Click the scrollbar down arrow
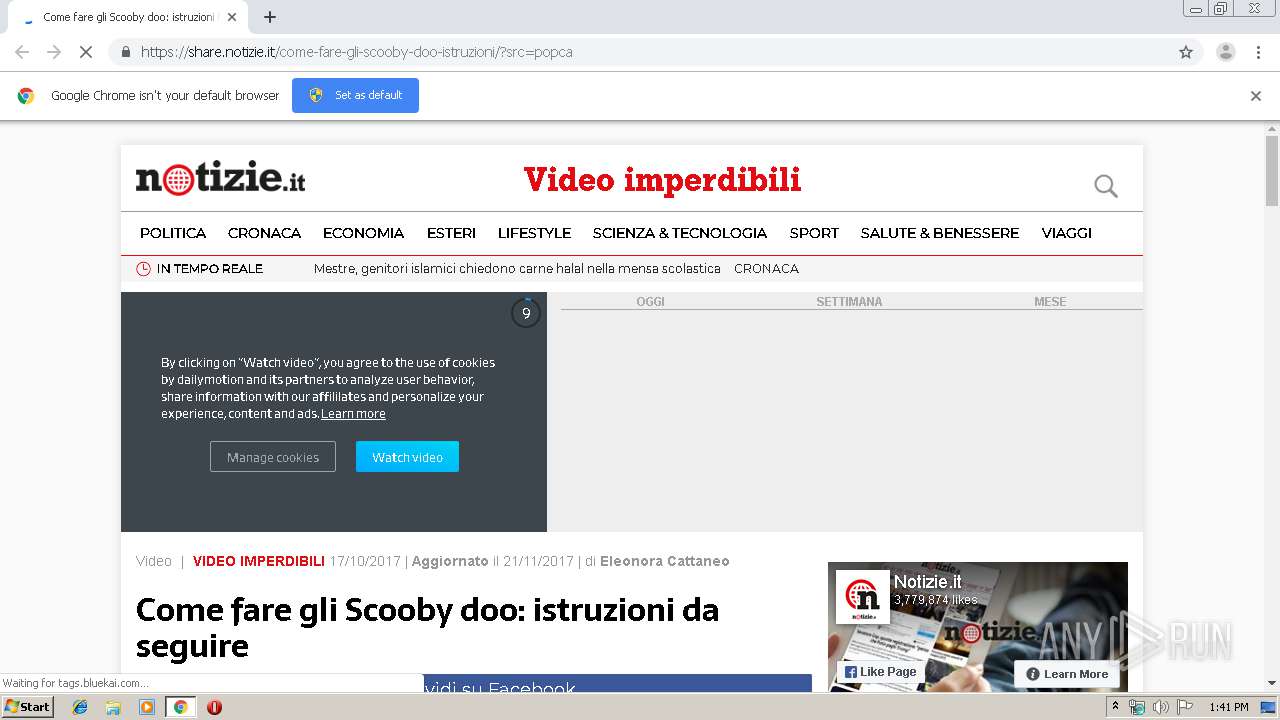Screen dimensions: 1280x720 pos(1272,684)
